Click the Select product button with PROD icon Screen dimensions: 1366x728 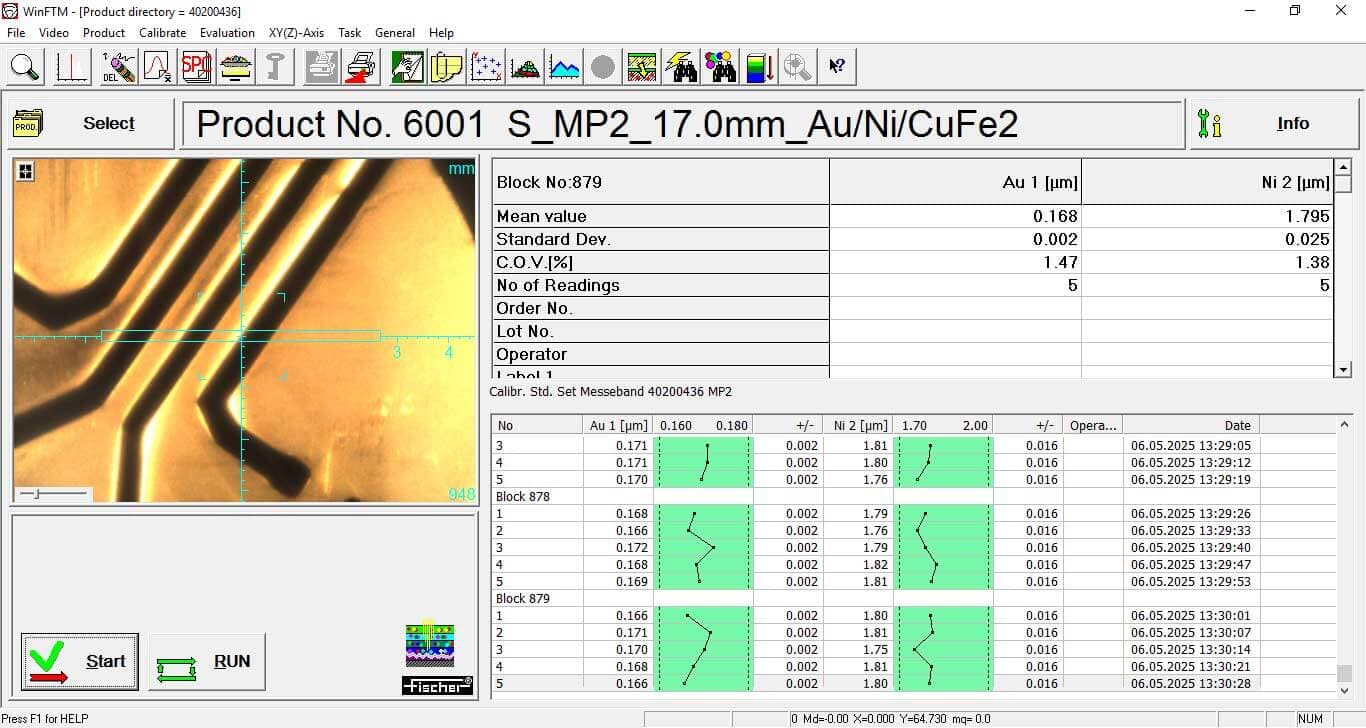pyautogui.click(x=88, y=122)
